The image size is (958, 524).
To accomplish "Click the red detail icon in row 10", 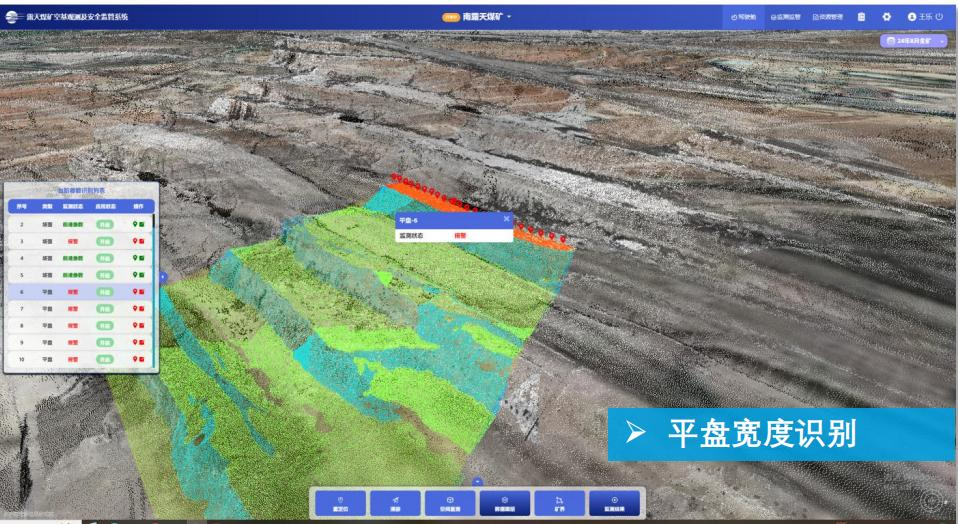I will click(x=143, y=358).
